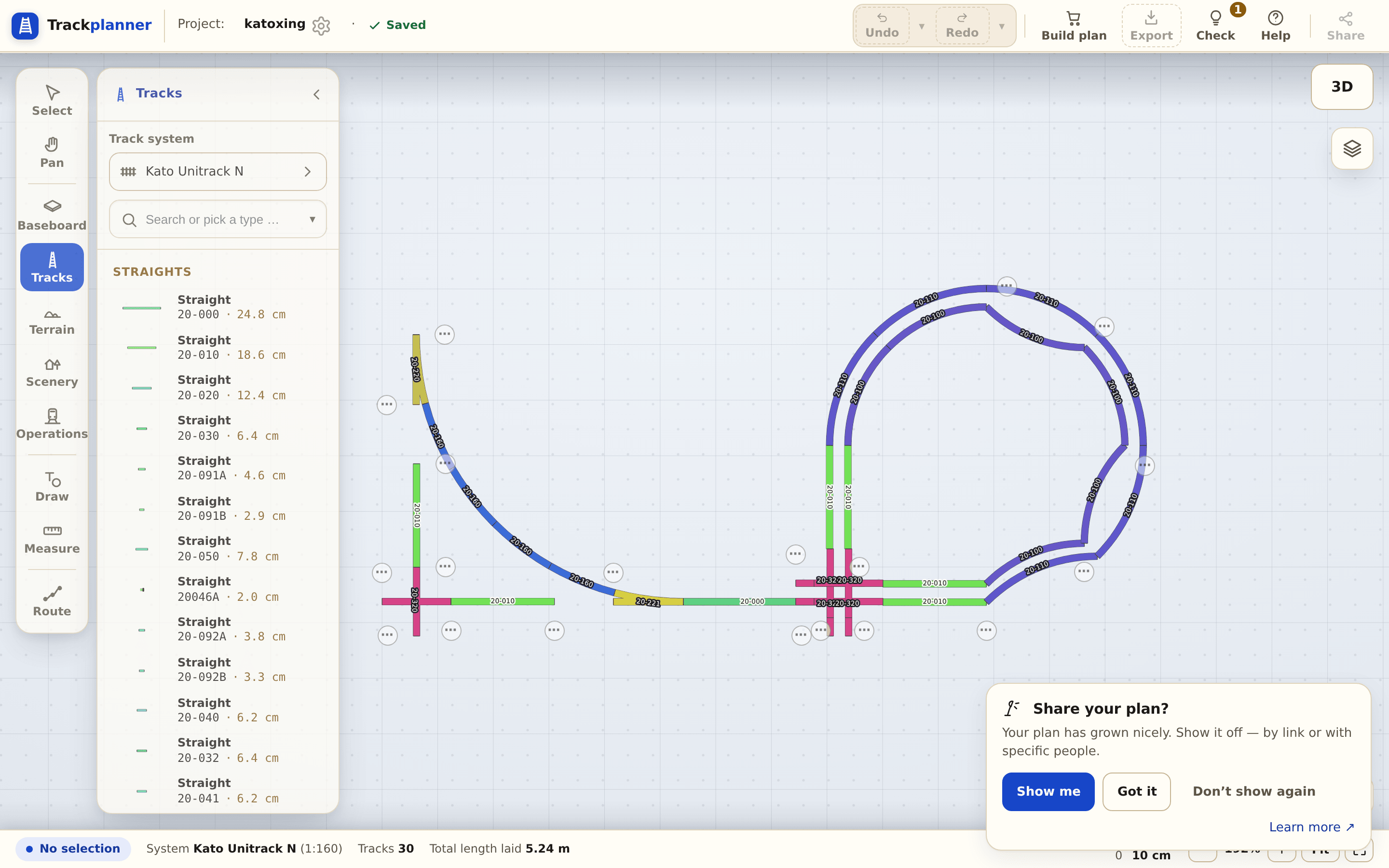Click the Redo button
Viewport: 1389px width, 868px height.
962,26
